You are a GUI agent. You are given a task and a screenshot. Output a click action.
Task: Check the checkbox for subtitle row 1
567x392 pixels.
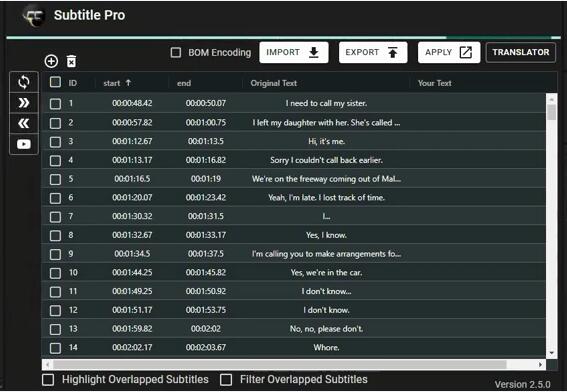tap(55, 104)
